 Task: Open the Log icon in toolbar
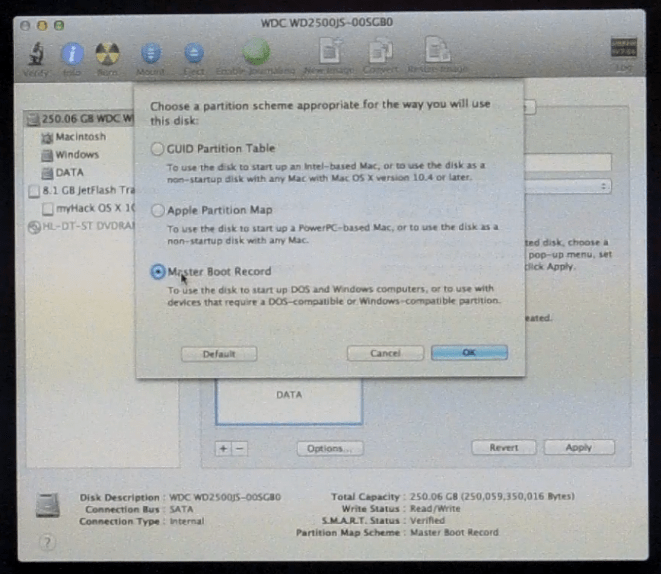pos(623,48)
